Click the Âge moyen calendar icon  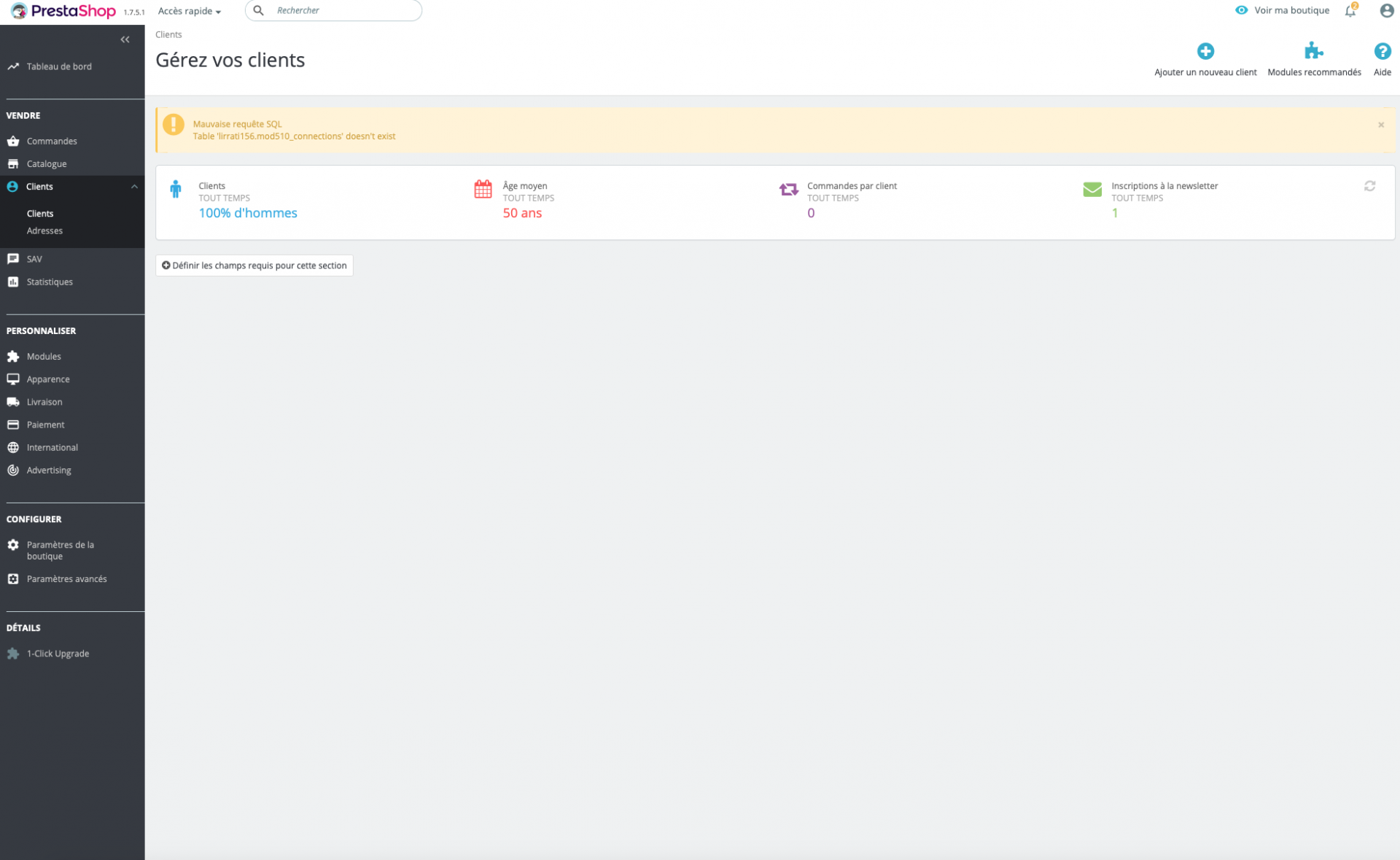point(483,189)
